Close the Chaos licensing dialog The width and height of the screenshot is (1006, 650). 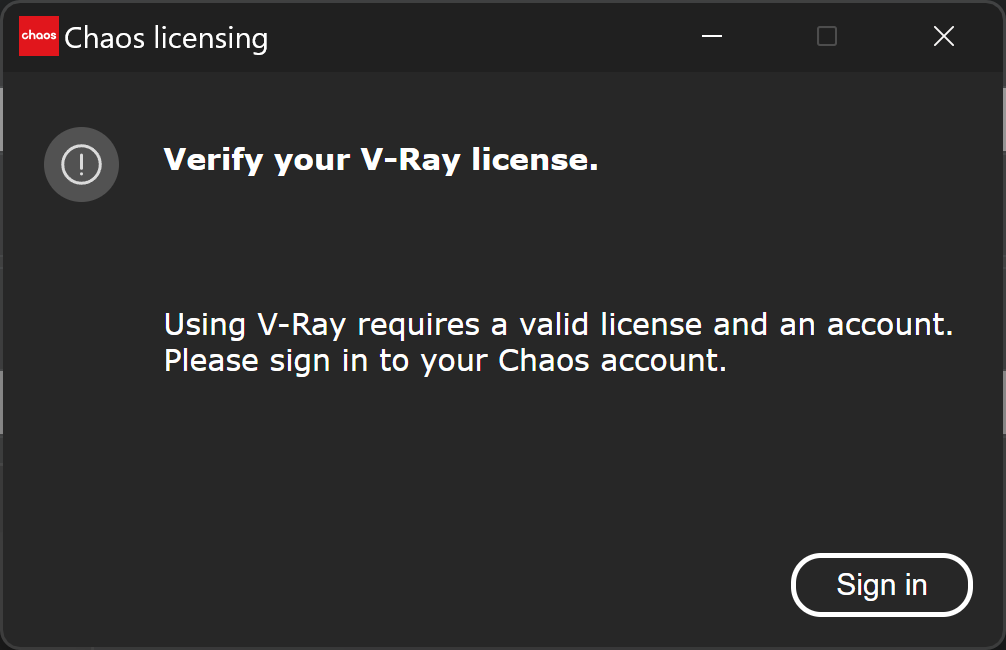(x=944, y=36)
